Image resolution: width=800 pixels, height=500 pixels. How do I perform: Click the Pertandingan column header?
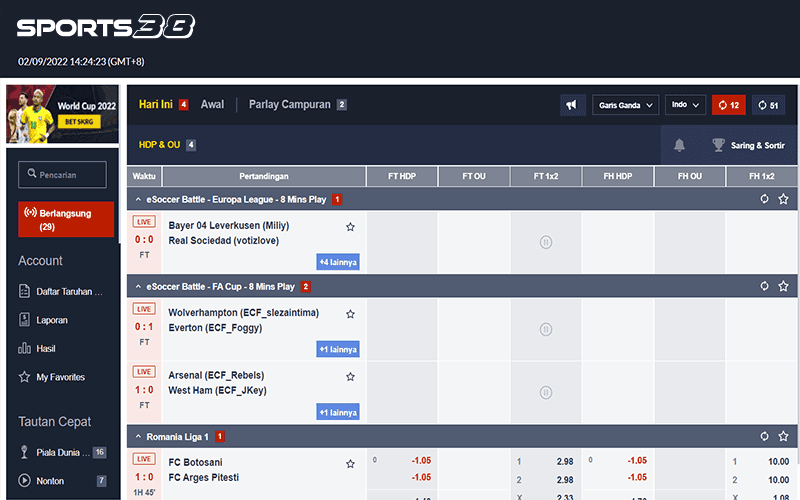coord(264,176)
